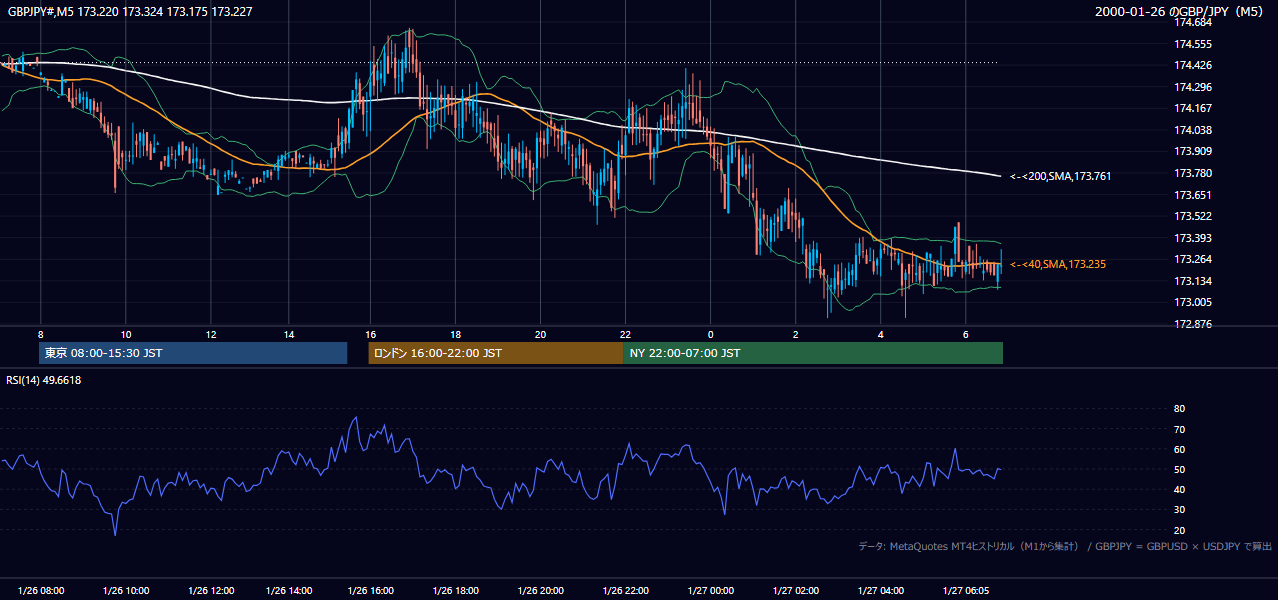Click the RSI scale value 50
The image size is (1278, 600).
(x=1180, y=469)
